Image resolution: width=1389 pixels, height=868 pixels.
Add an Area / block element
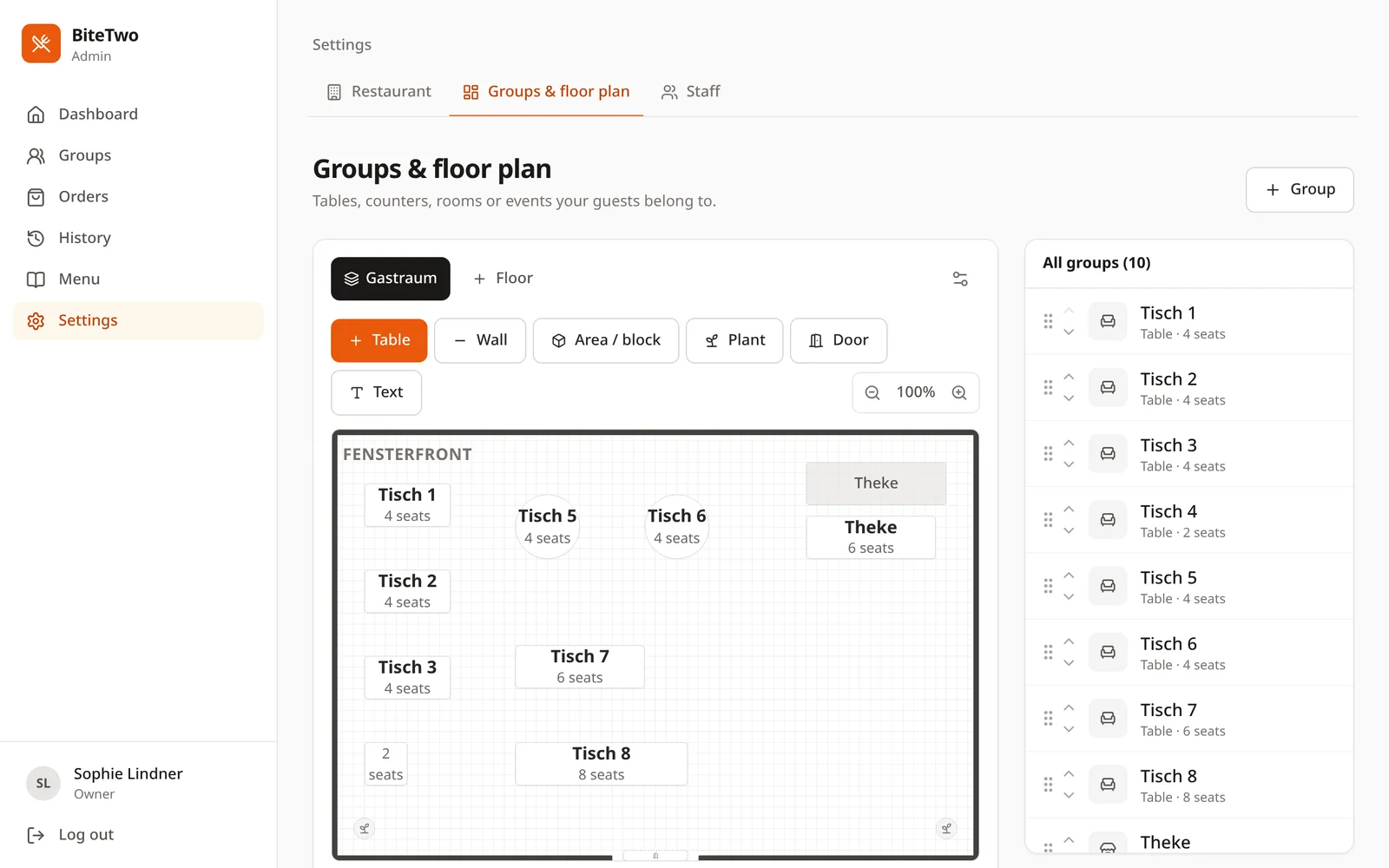pos(606,340)
